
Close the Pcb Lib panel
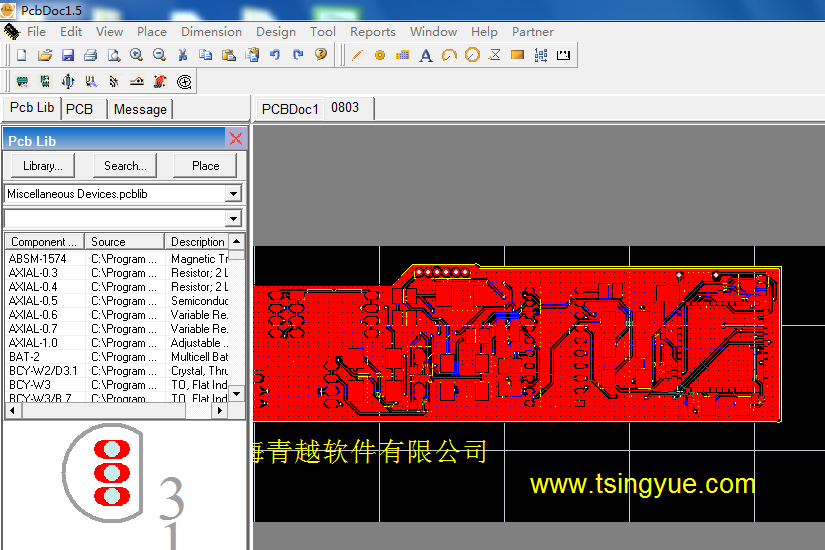point(236,140)
